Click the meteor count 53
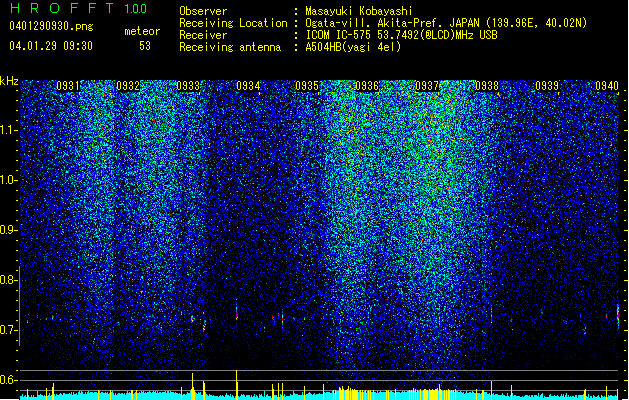The image size is (629, 400). [145, 46]
